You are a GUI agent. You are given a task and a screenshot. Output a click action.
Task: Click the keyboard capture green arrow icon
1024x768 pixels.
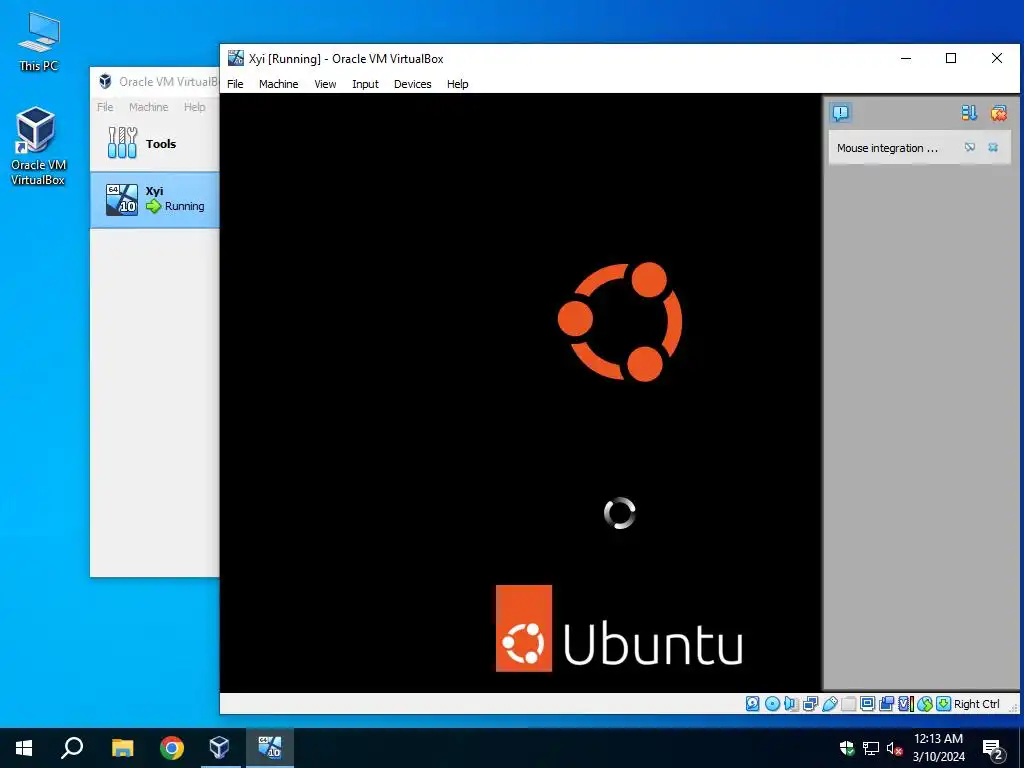click(x=944, y=704)
